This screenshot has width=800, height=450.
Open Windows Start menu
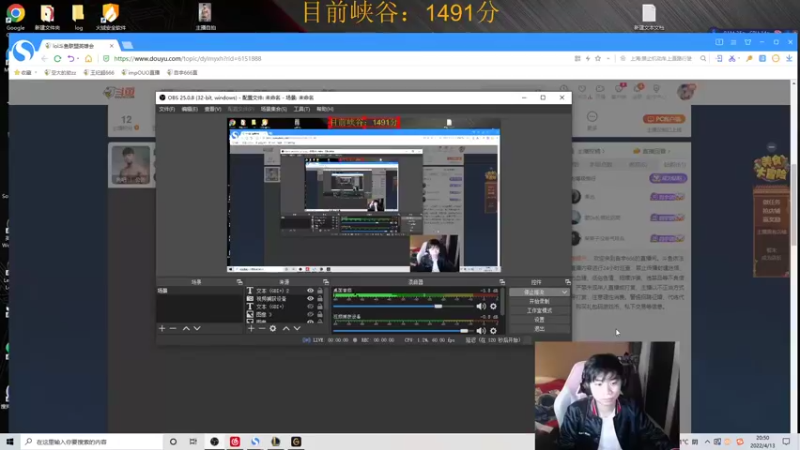click(x=10, y=442)
